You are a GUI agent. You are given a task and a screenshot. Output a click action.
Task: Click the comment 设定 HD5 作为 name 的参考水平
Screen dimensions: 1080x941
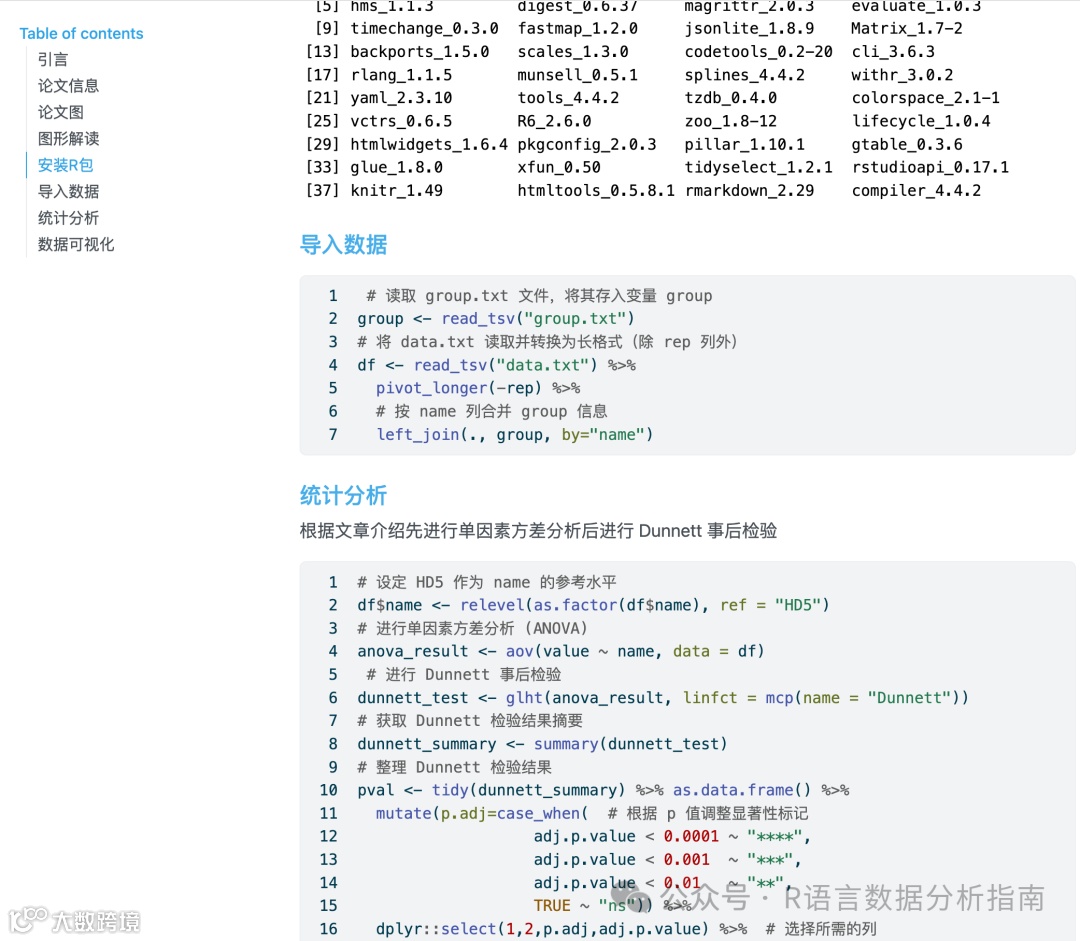(487, 582)
